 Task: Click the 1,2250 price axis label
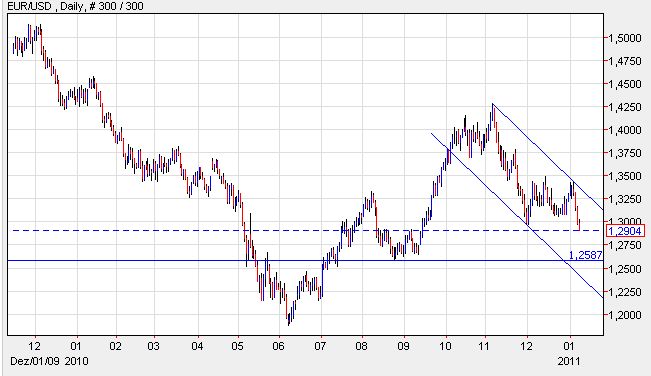(x=625, y=292)
